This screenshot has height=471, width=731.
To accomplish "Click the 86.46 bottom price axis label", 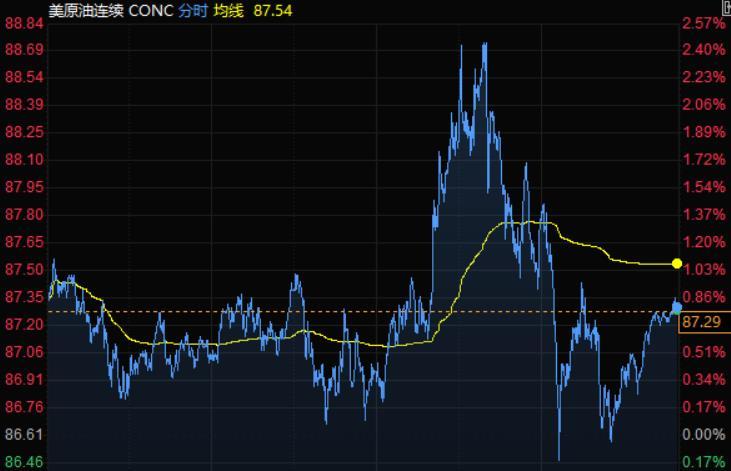I will click(x=23, y=462).
